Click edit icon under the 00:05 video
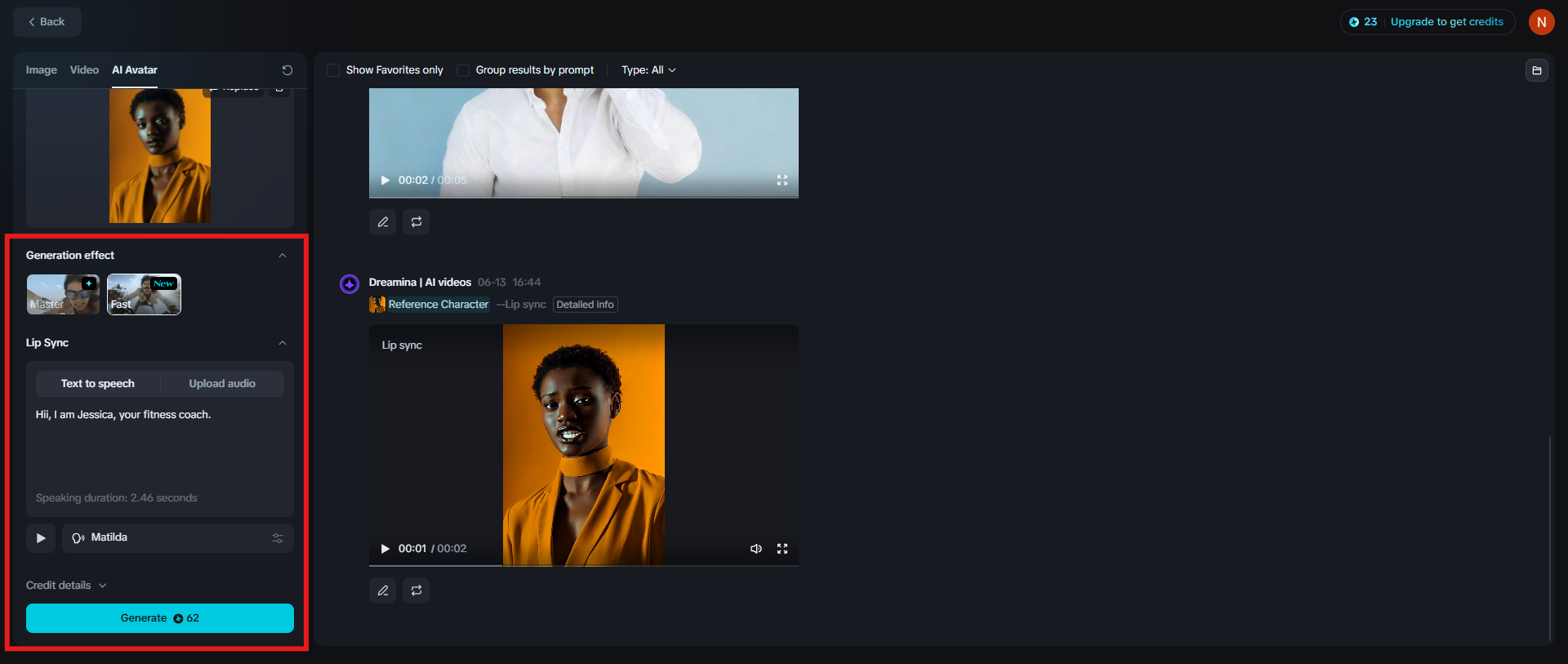 pyautogui.click(x=383, y=222)
